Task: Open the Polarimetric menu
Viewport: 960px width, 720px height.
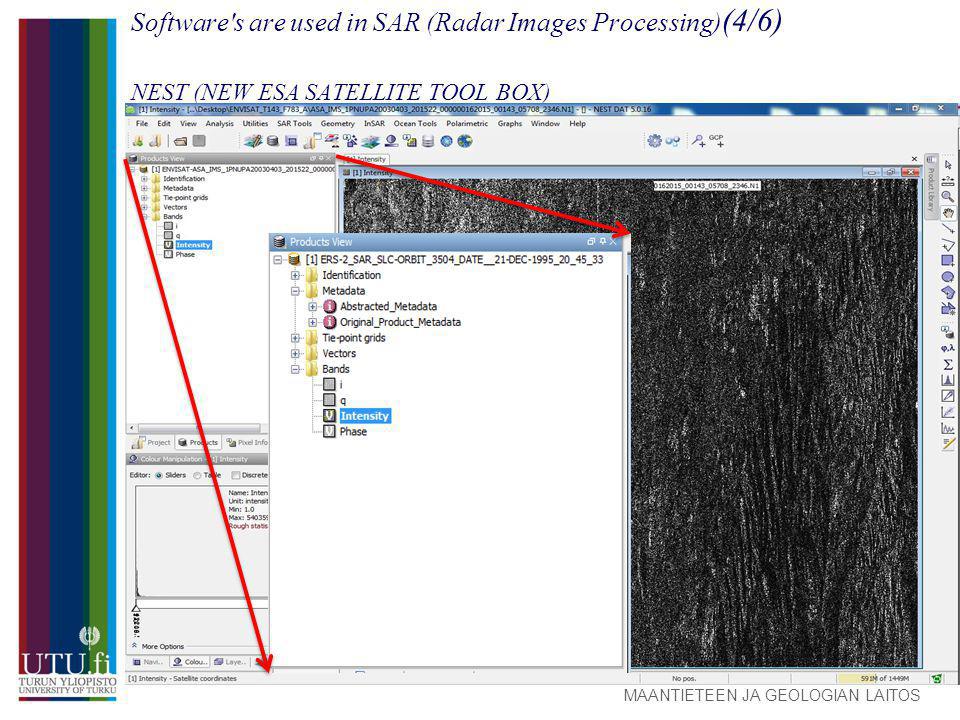Action: click(x=467, y=124)
